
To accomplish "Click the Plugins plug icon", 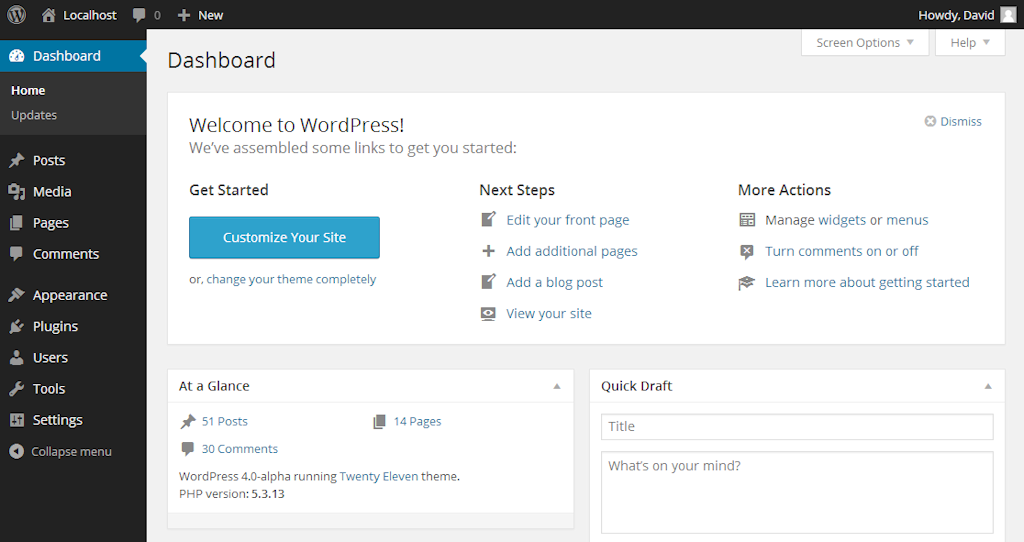I will pos(17,327).
